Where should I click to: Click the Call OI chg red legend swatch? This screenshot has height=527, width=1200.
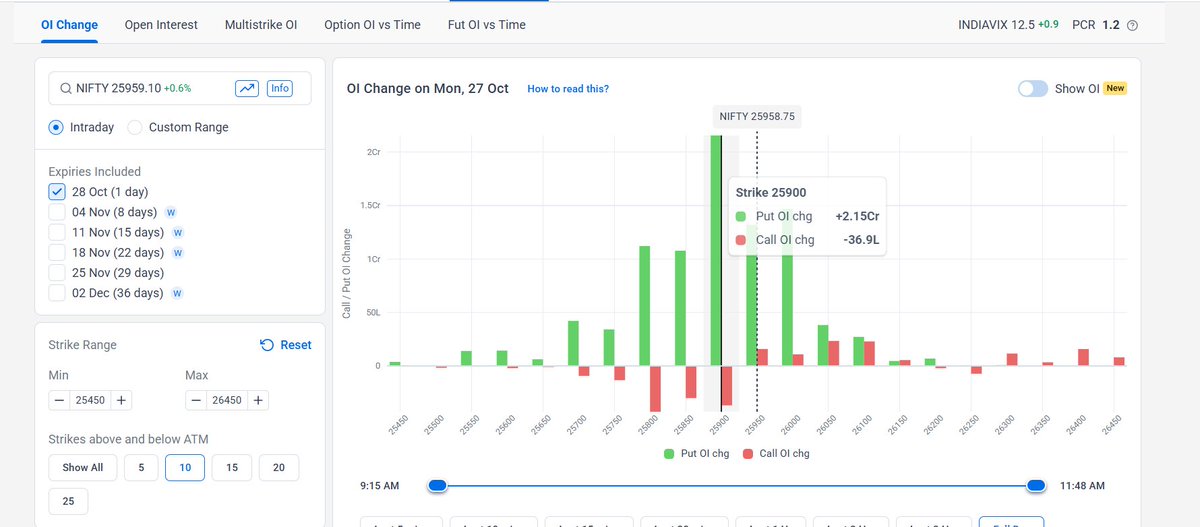748,453
